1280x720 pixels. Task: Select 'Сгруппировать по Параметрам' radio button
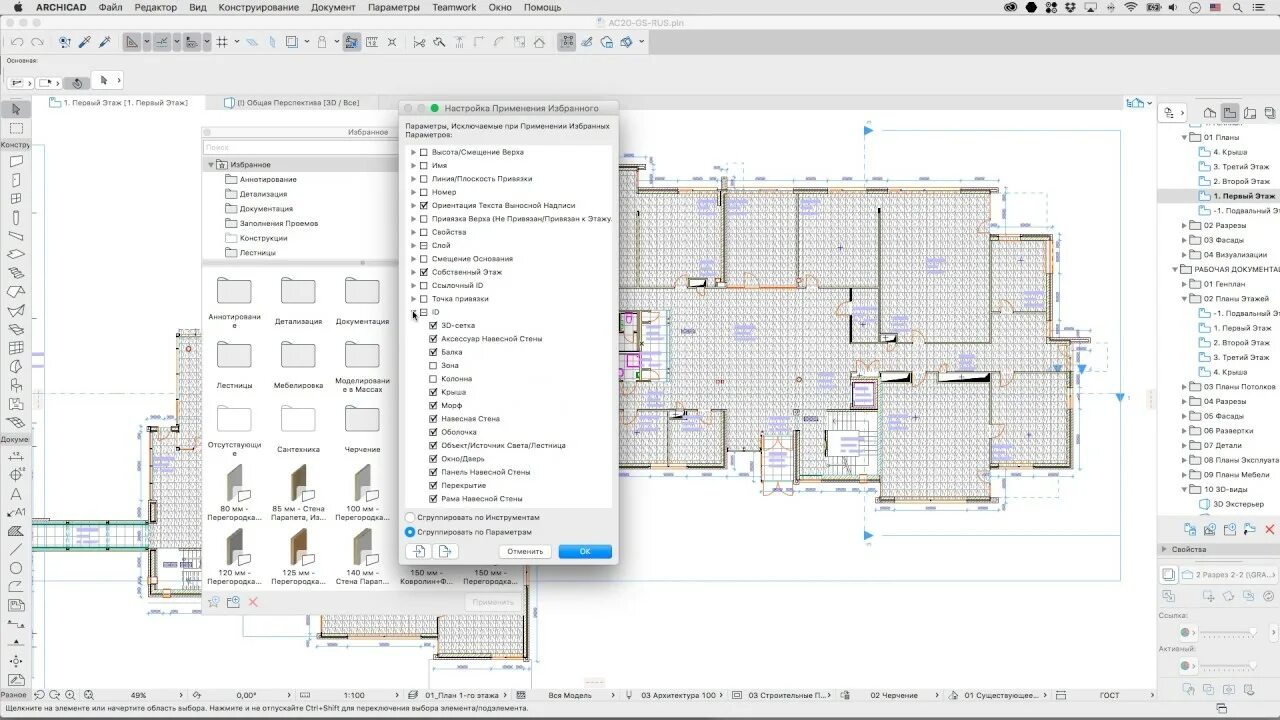coord(410,532)
